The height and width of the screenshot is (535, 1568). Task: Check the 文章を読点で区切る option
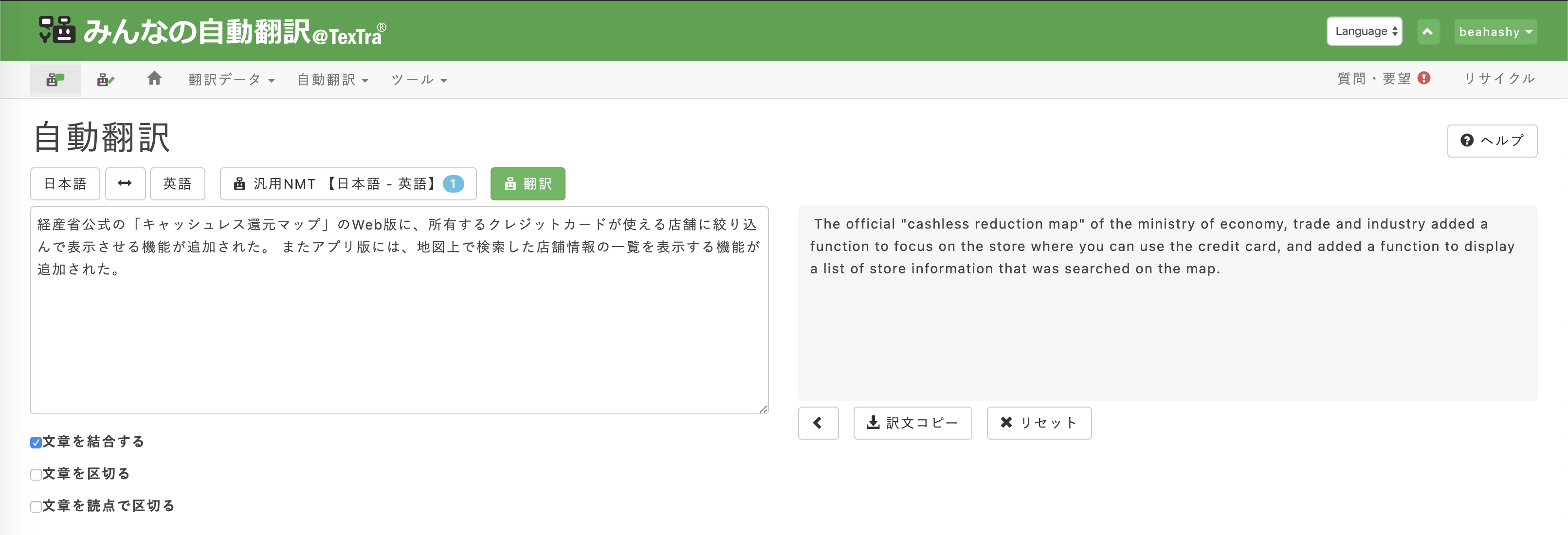click(36, 506)
